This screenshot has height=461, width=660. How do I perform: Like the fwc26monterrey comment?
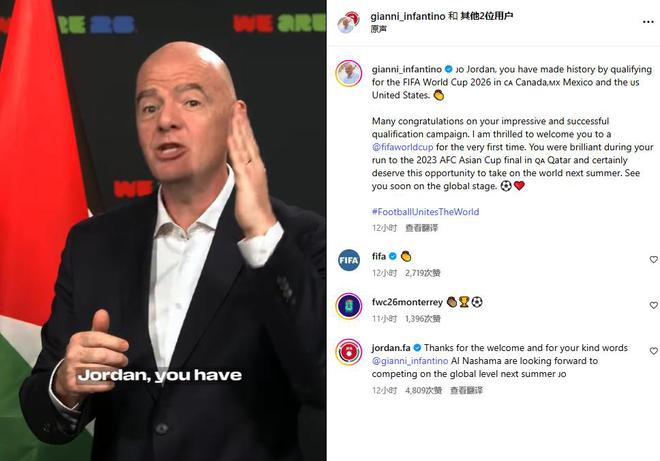click(x=653, y=305)
